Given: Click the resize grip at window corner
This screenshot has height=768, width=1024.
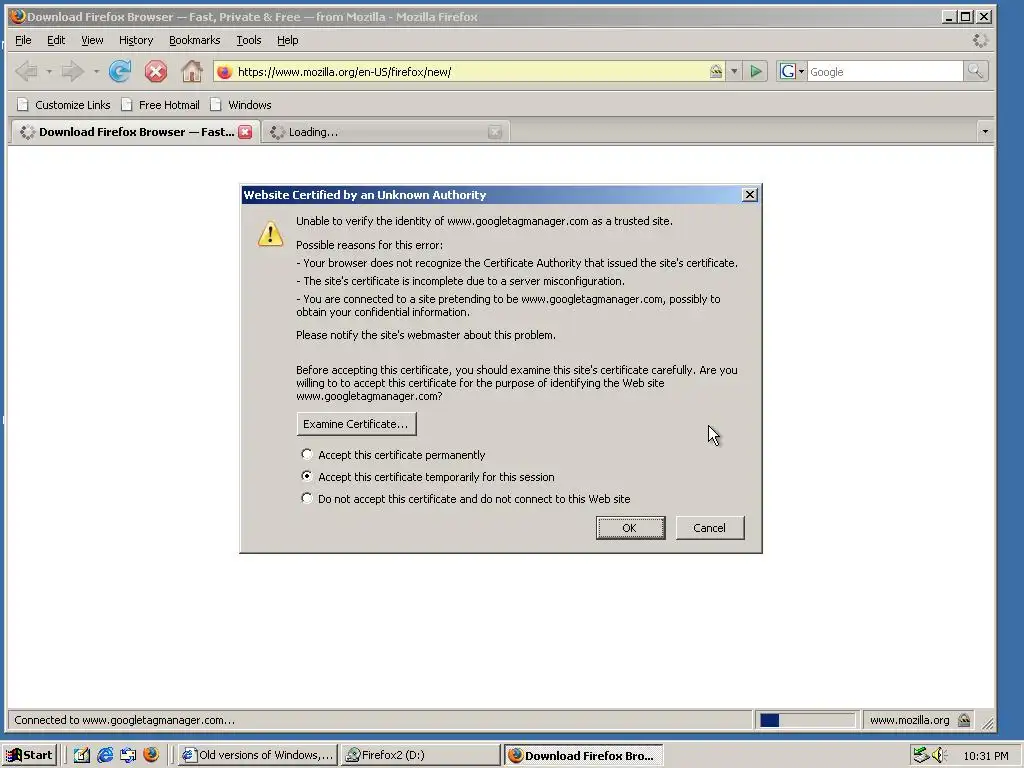Looking at the screenshot, I should pyautogui.click(x=987, y=722).
